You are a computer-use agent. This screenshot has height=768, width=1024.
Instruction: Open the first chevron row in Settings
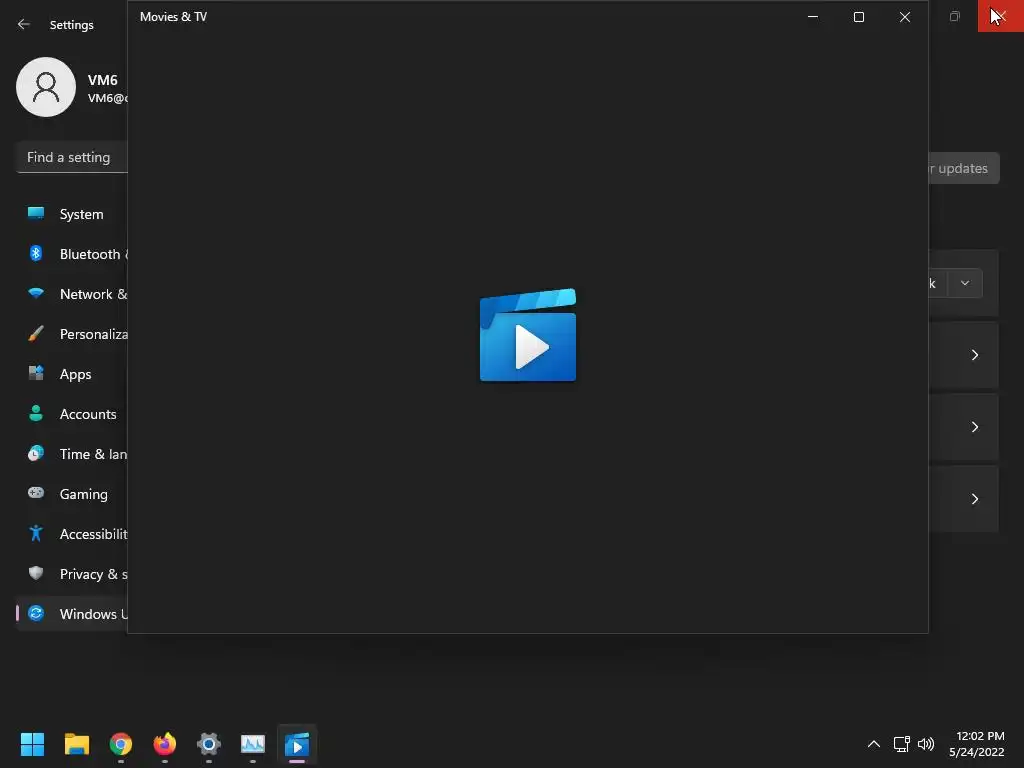point(974,355)
